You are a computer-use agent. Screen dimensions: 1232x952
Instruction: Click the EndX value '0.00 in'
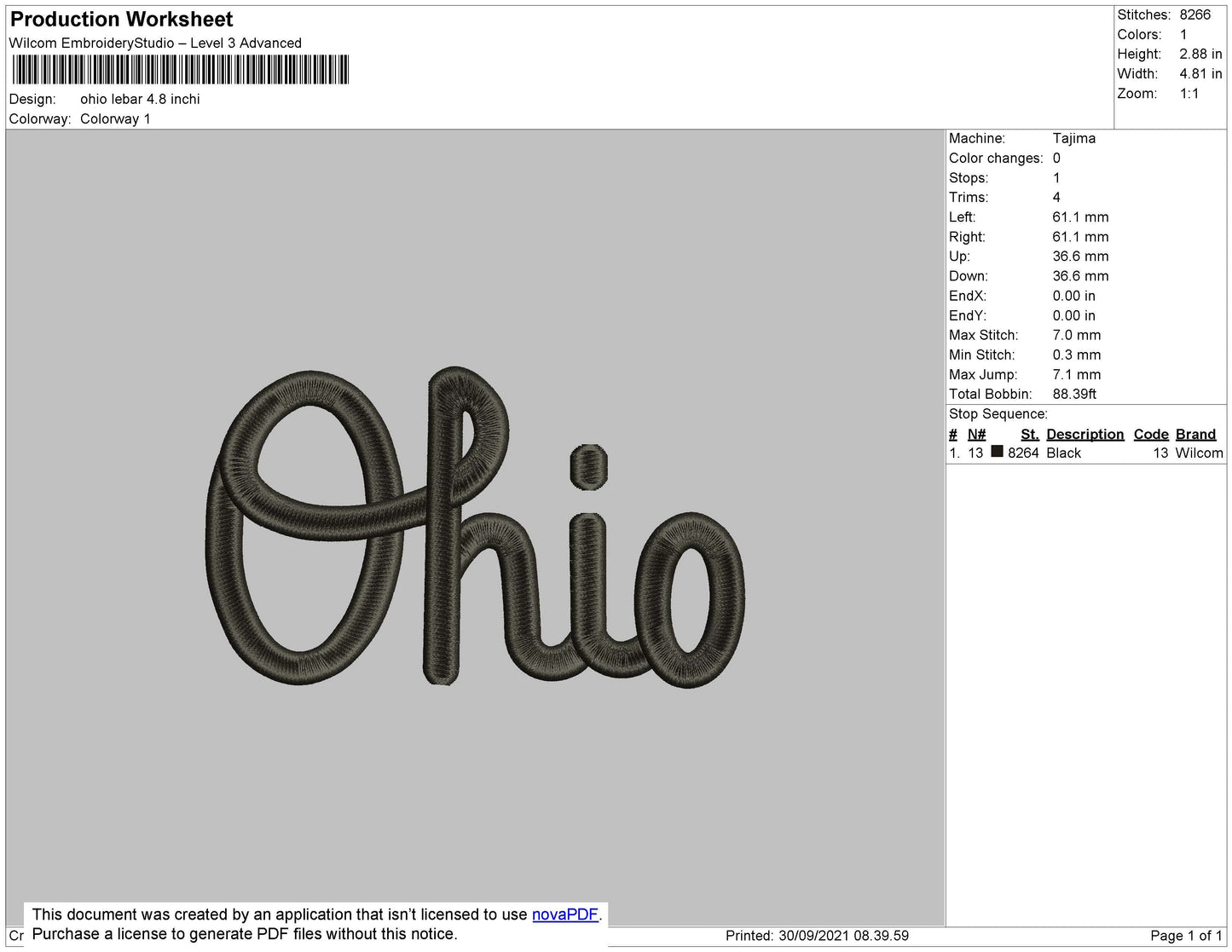tap(1074, 296)
